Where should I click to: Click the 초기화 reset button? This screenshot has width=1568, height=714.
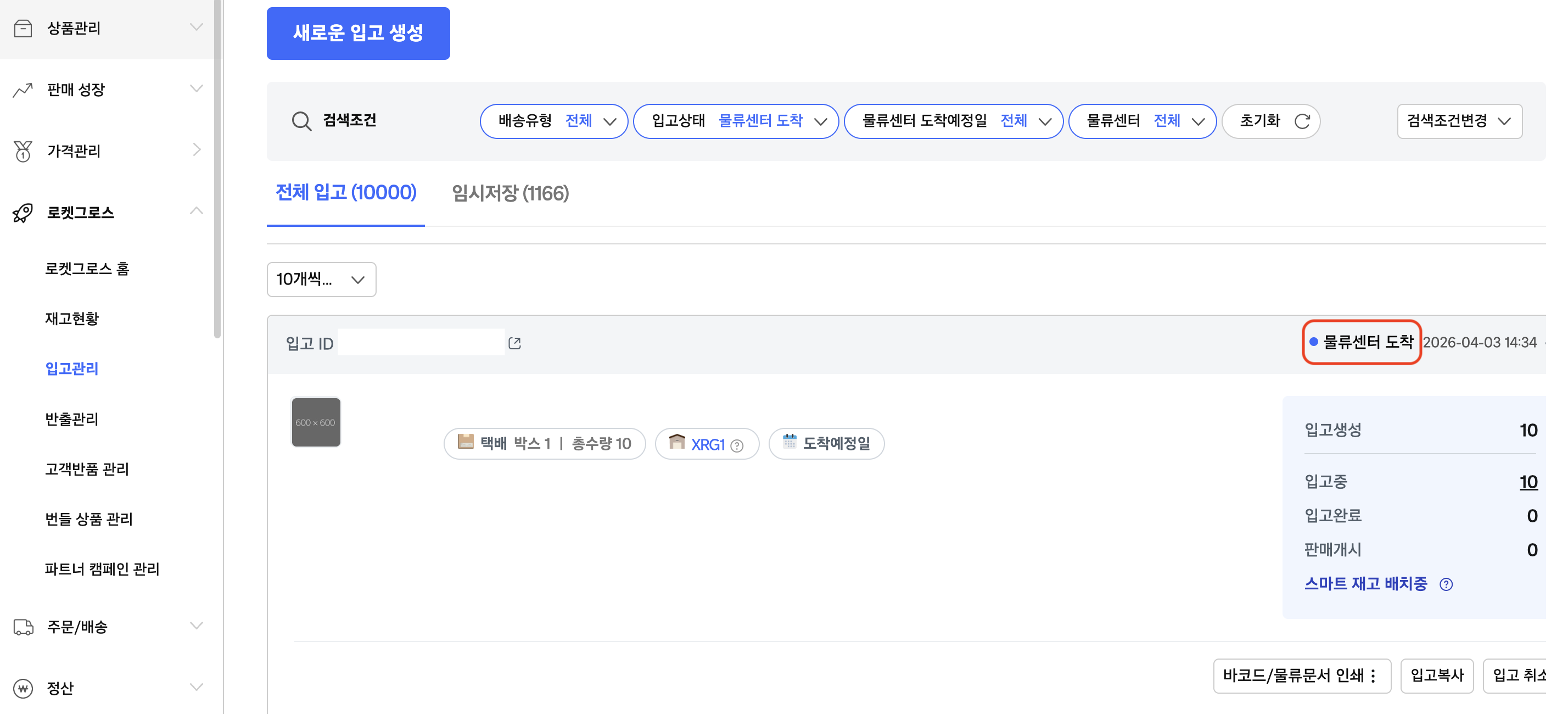[x=1271, y=121]
